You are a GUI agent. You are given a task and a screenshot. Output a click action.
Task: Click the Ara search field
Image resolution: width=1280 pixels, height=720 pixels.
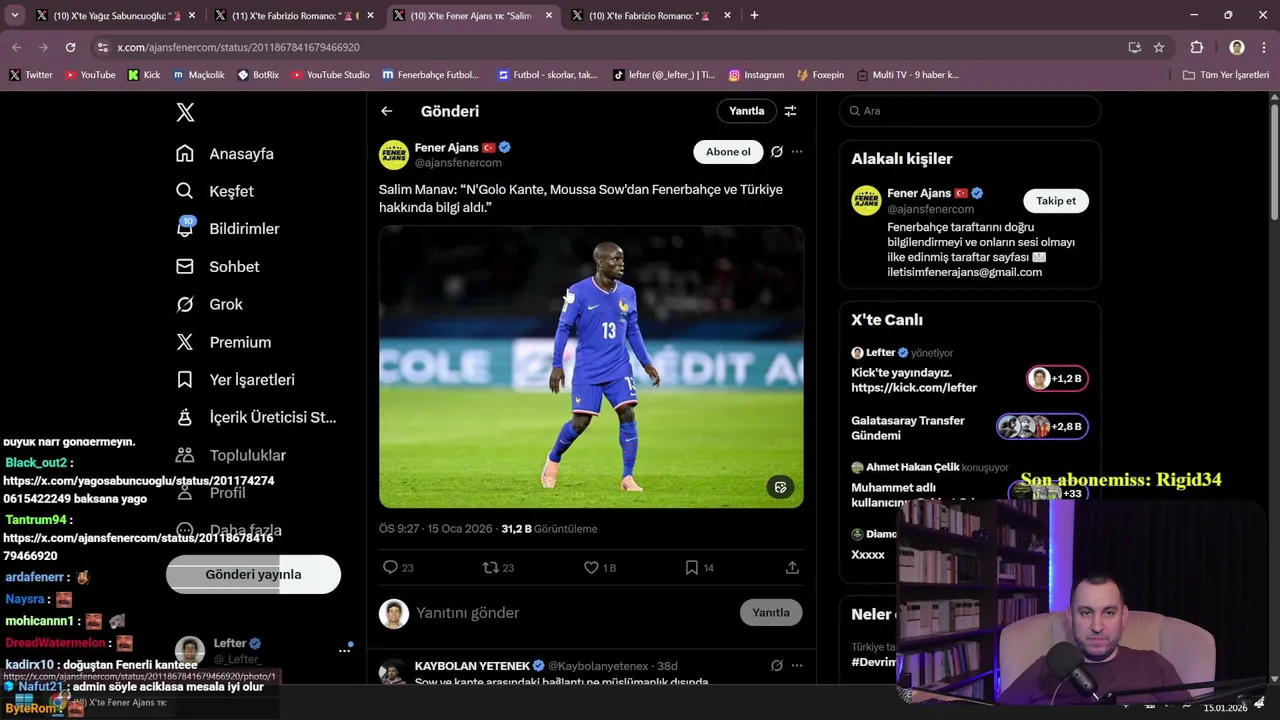970,111
